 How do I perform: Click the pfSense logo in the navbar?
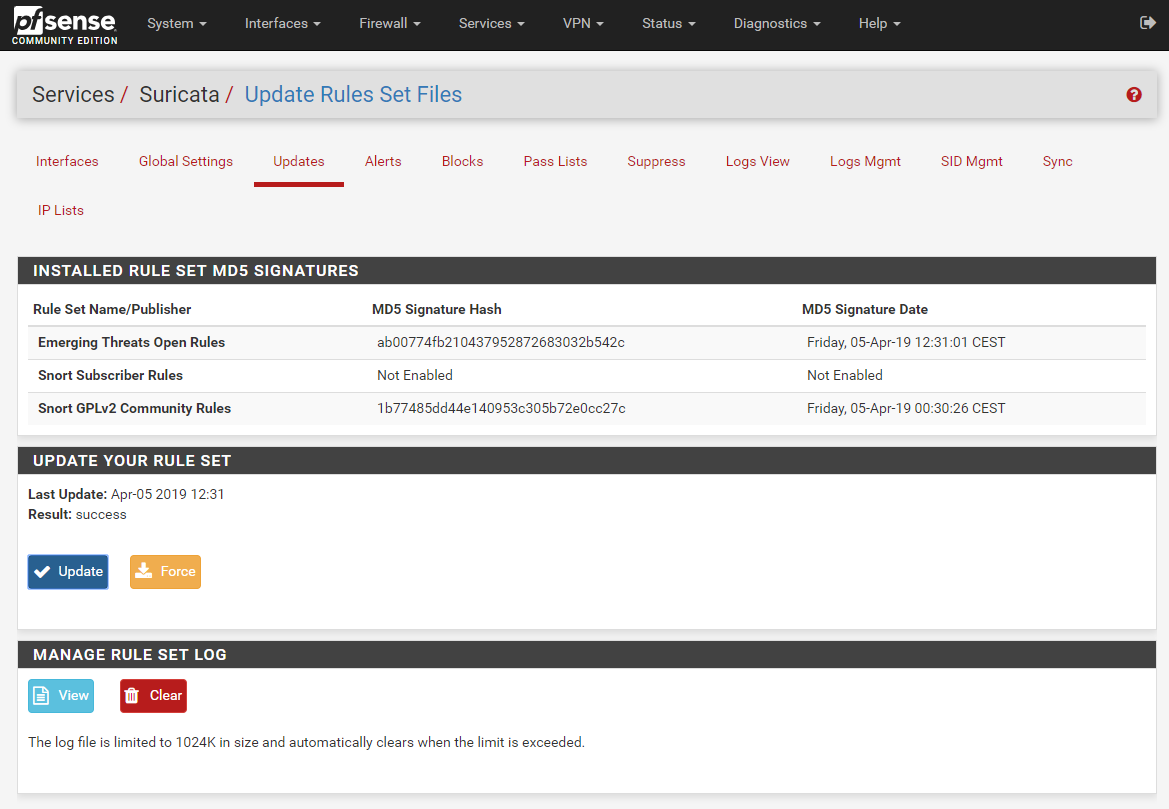[65, 25]
